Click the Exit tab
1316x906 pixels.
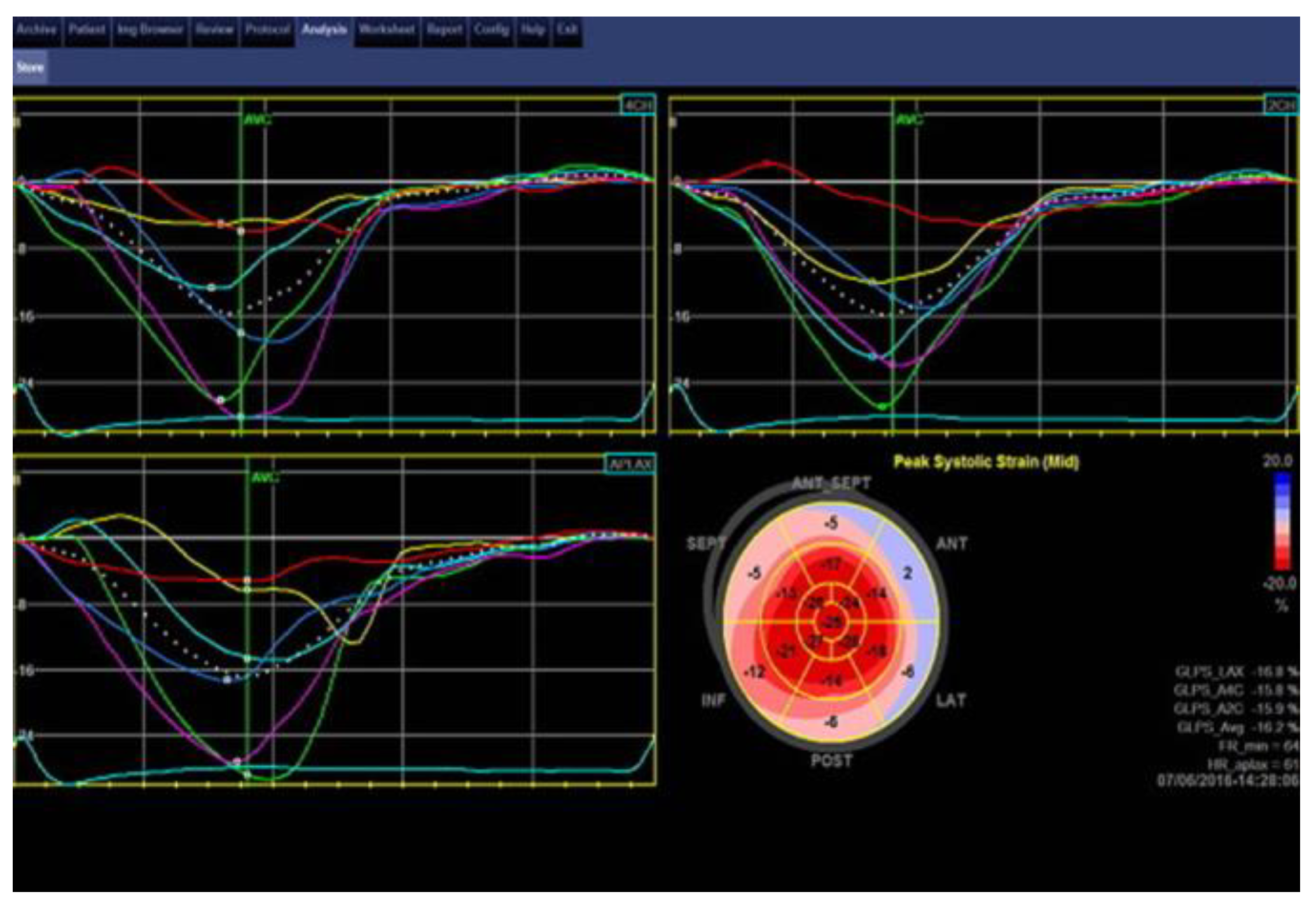coord(567,30)
